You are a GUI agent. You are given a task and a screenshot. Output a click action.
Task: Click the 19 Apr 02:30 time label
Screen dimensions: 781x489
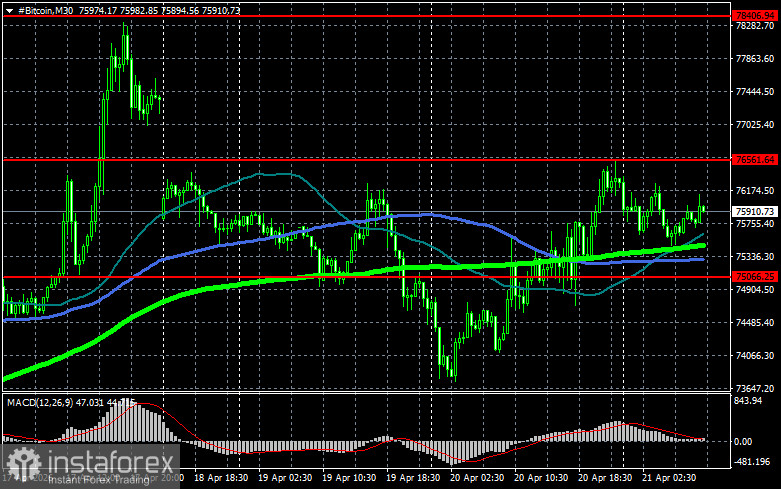tap(285, 478)
